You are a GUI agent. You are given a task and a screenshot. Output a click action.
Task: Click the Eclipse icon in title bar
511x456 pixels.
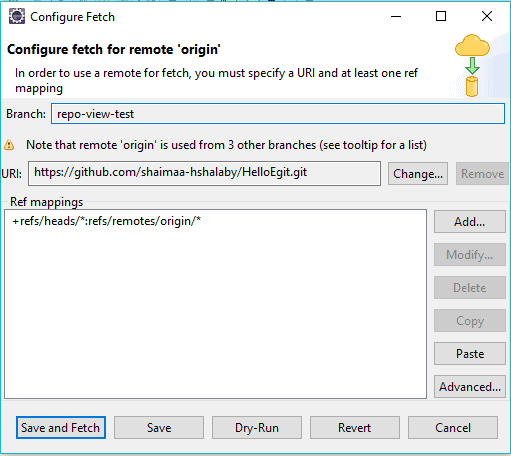17,16
